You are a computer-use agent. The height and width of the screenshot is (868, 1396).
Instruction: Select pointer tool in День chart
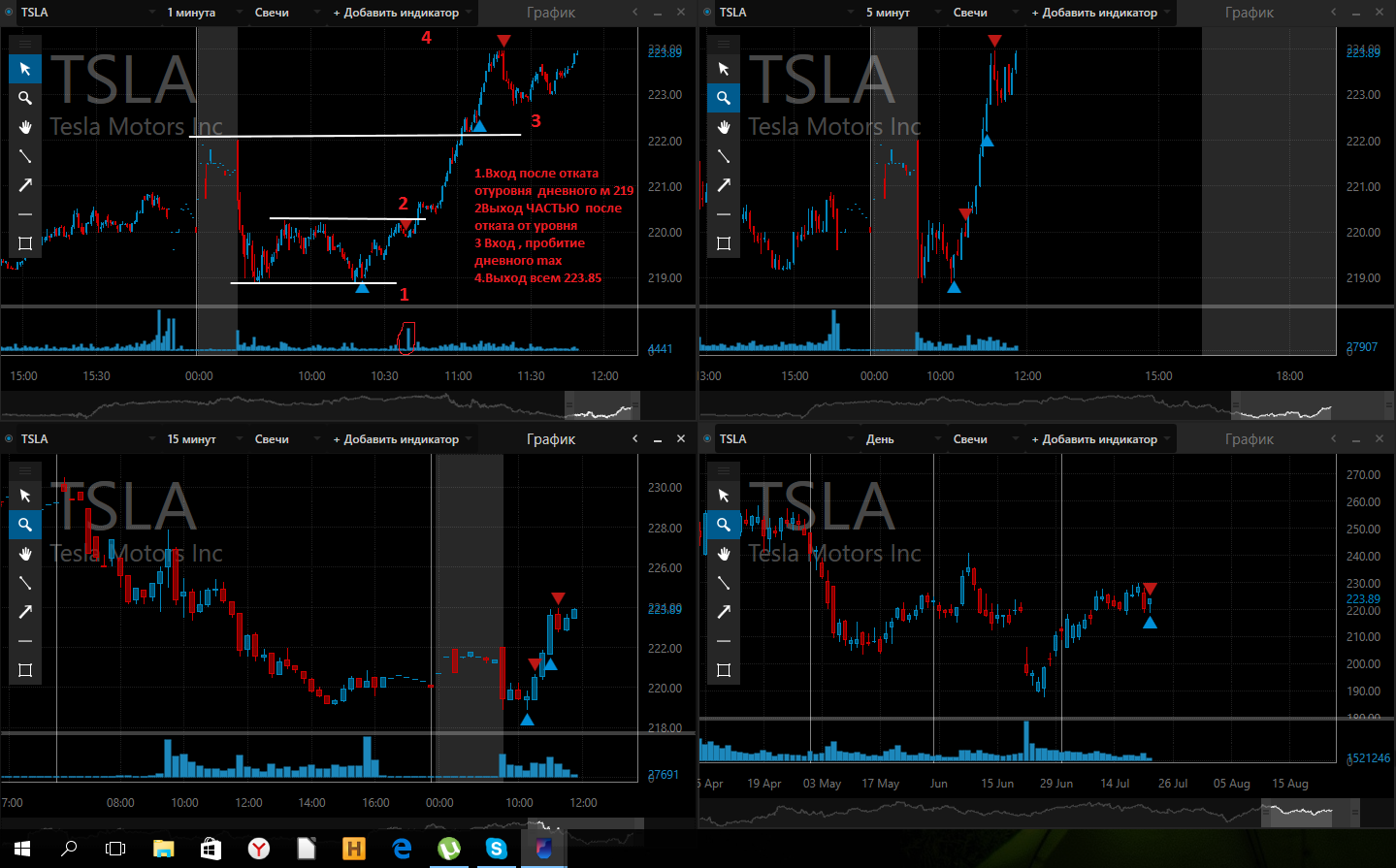pyautogui.click(x=724, y=496)
